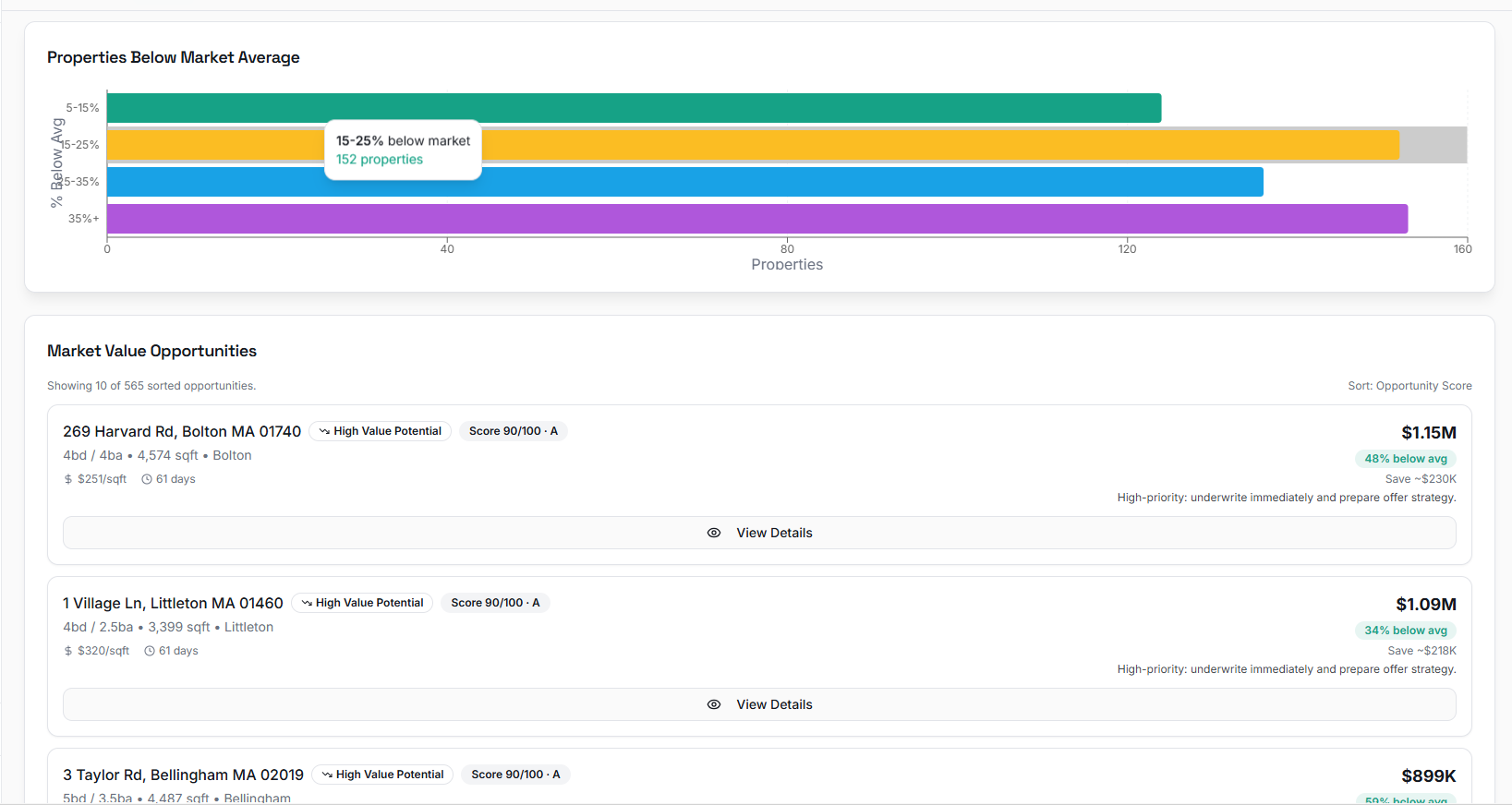This screenshot has height=805, width=1512.
Task: Click the dollar icon beside $251/sqft
Action: 67,479
